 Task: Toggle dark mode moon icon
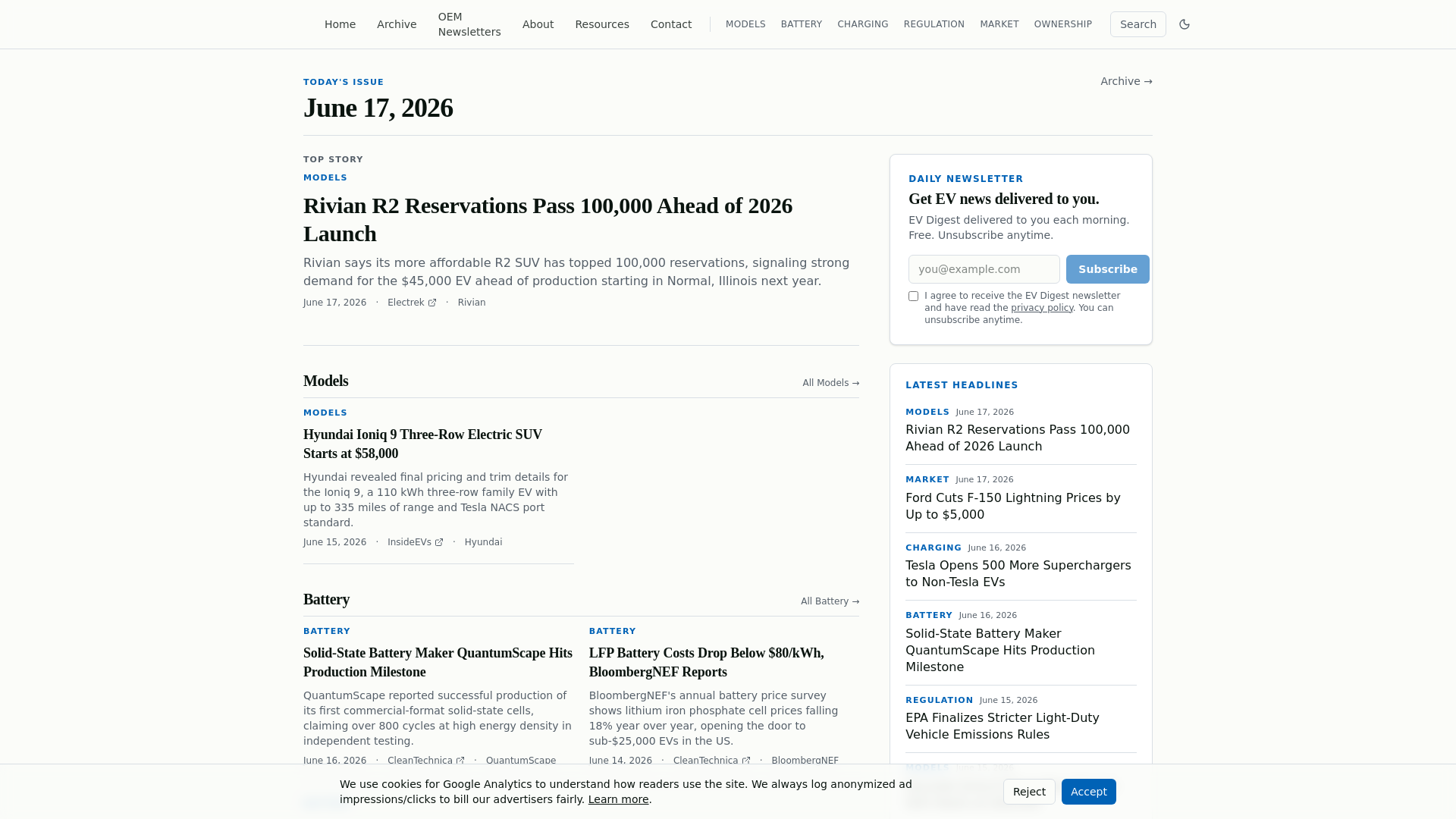tap(1185, 24)
